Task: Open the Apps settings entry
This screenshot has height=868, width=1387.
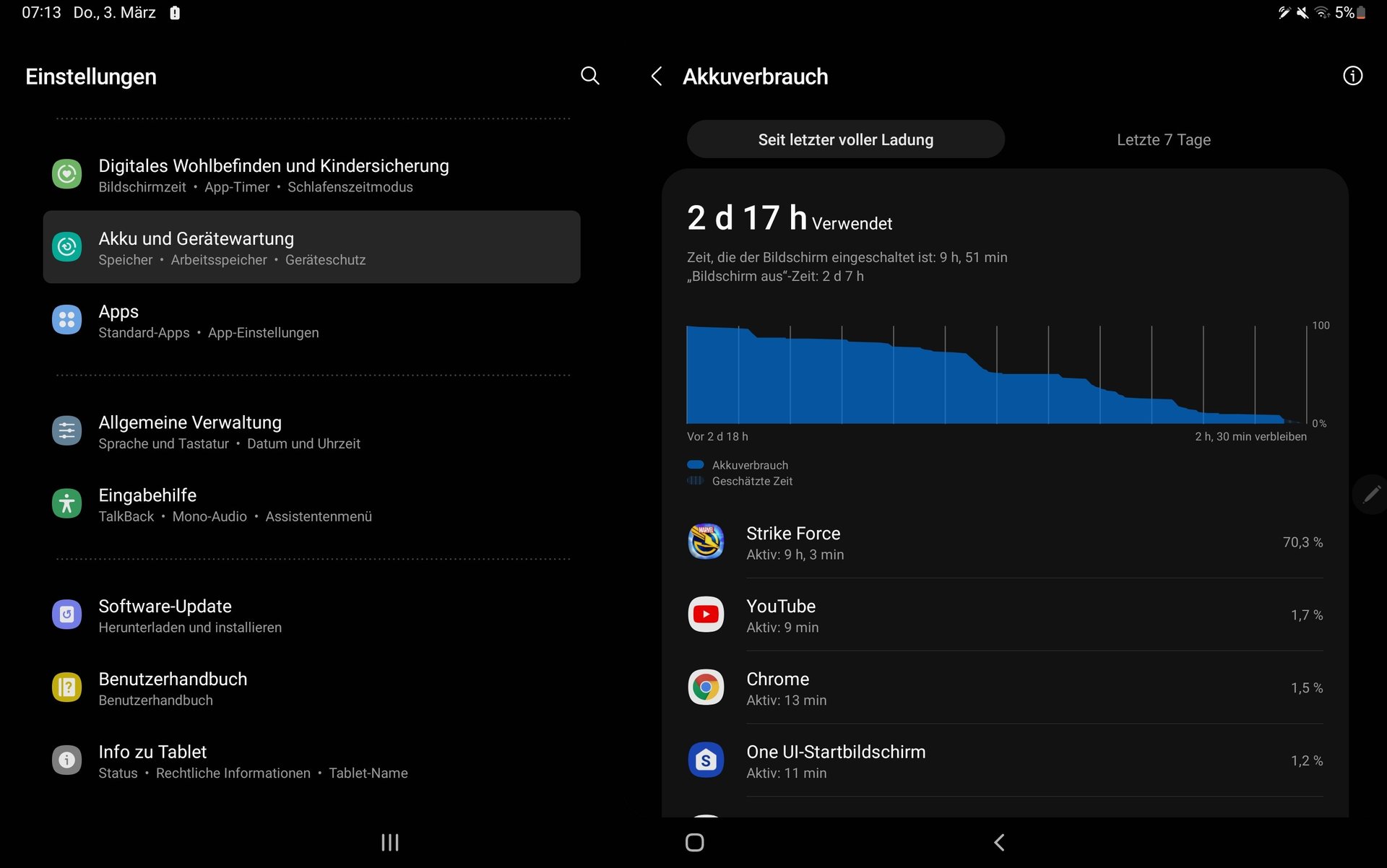Action: (x=311, y=320)
